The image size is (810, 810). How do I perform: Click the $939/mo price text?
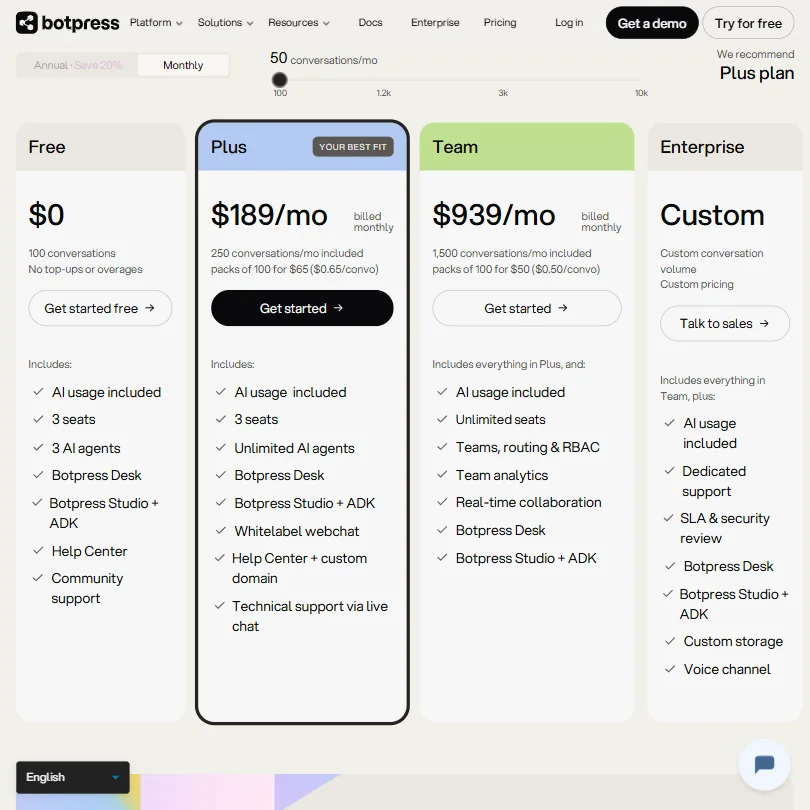(494, 215)
